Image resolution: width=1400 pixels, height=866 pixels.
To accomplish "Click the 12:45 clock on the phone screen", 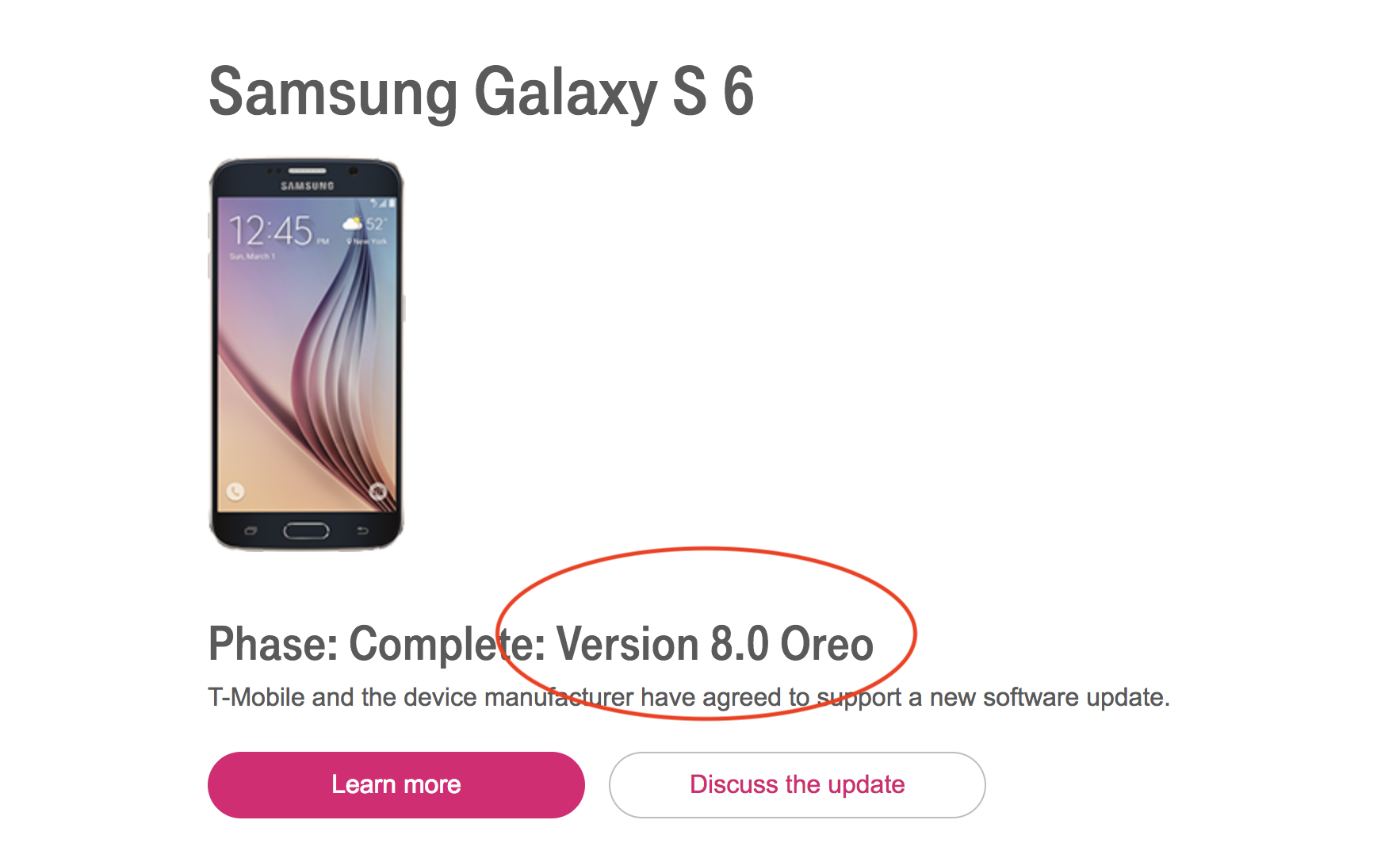I will coord(270,231).
